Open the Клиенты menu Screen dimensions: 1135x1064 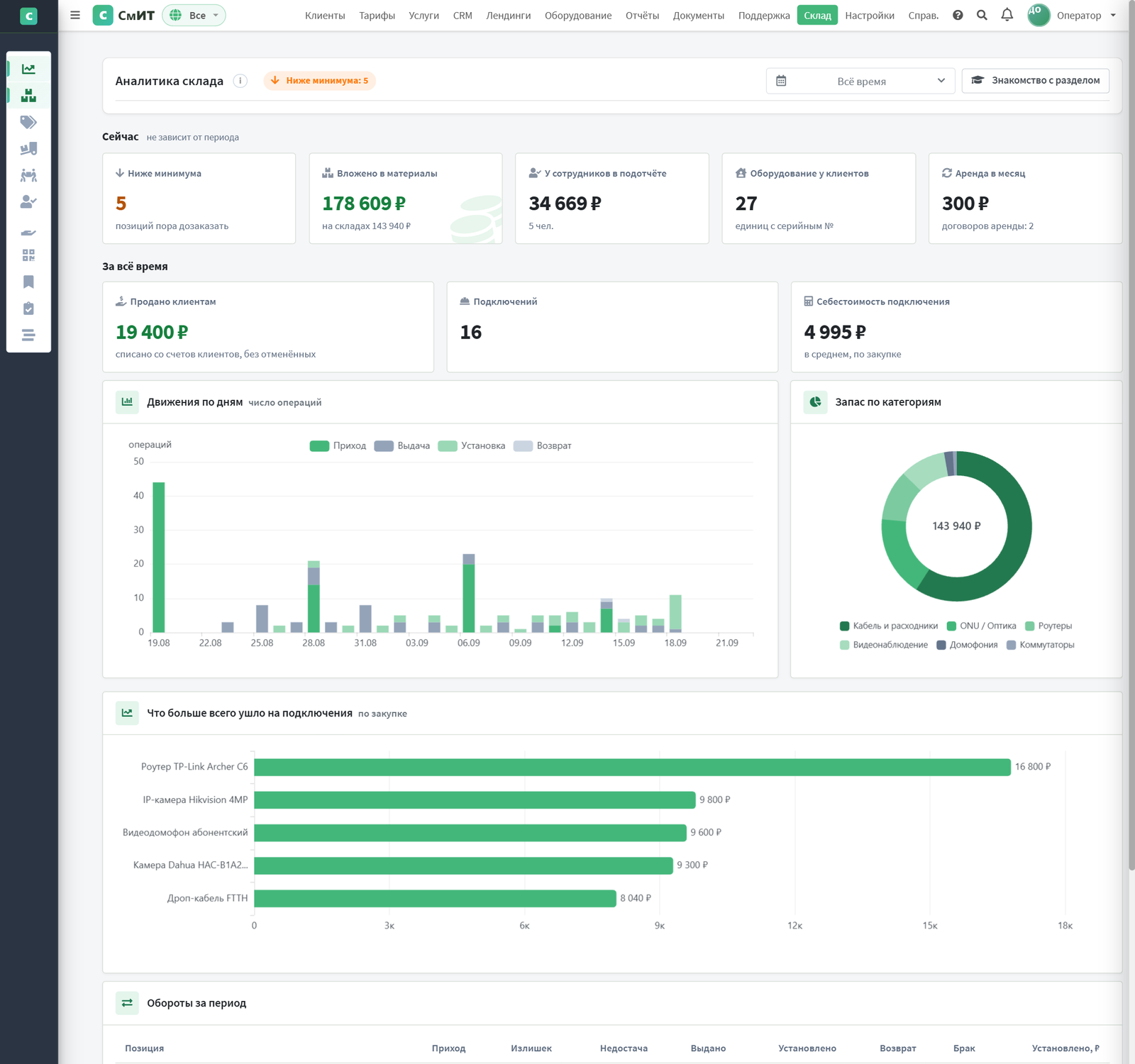pos(325,15)
